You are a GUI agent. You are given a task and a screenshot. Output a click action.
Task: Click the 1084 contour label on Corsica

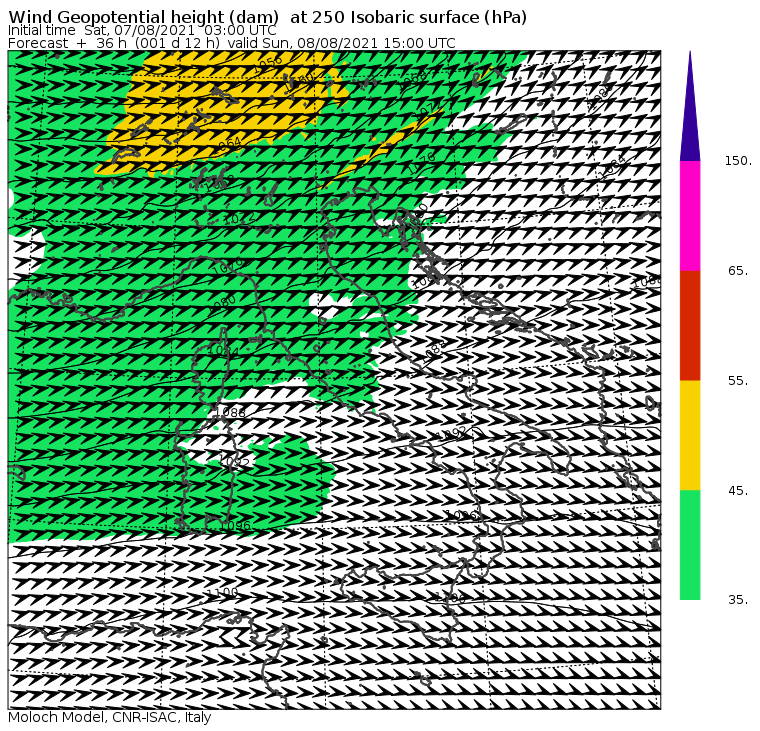(224, 349)
